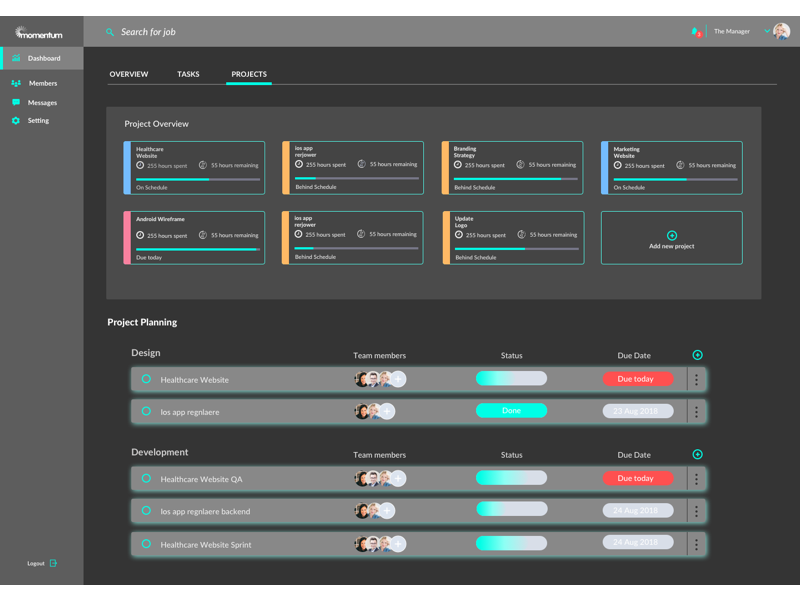Click the add icon beside Development section
The width and height of the screenshot is (800, 600).
click(x=697, y=454)
